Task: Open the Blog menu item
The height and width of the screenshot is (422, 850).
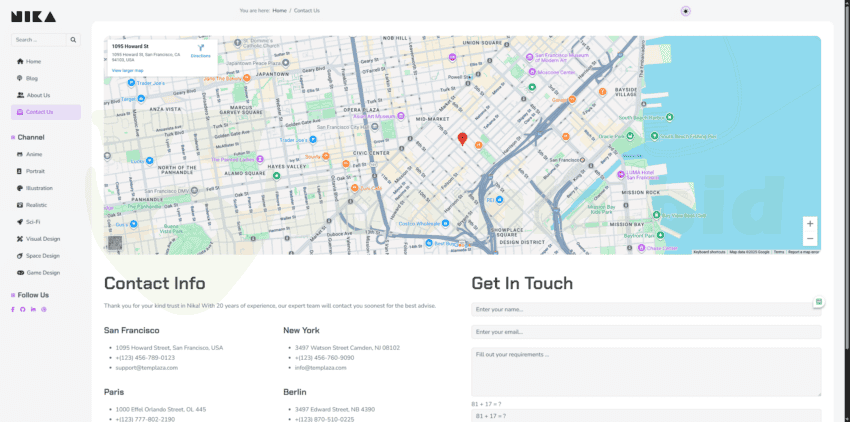Action: coord(31,78)
